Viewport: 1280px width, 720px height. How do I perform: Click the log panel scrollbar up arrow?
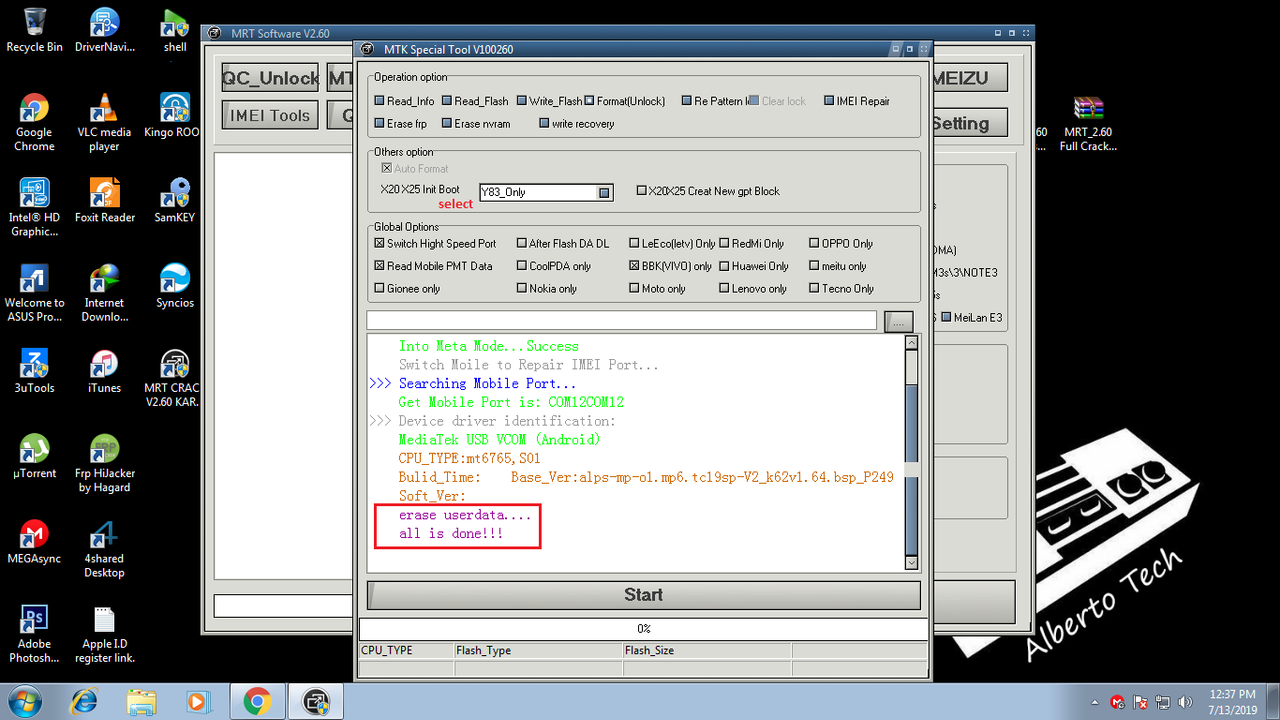click(x=911, y=342)
